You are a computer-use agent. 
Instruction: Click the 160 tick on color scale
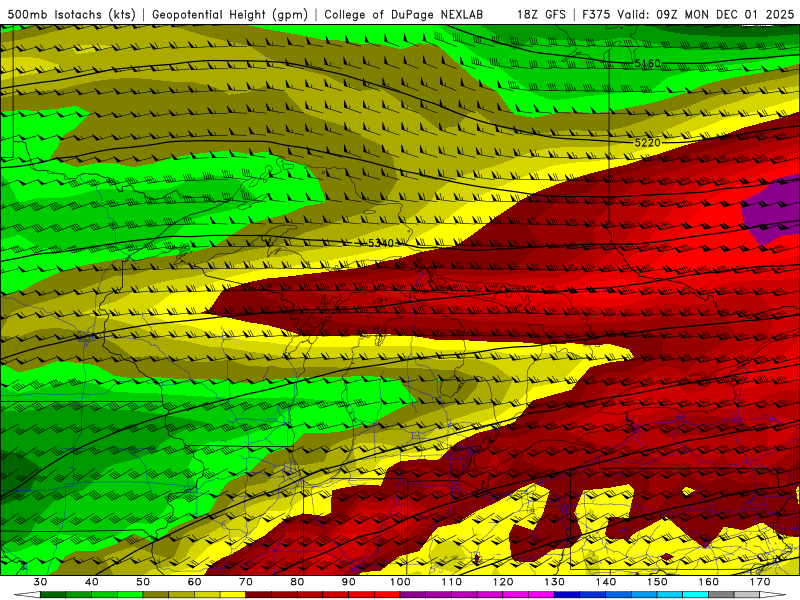(709, 582)
